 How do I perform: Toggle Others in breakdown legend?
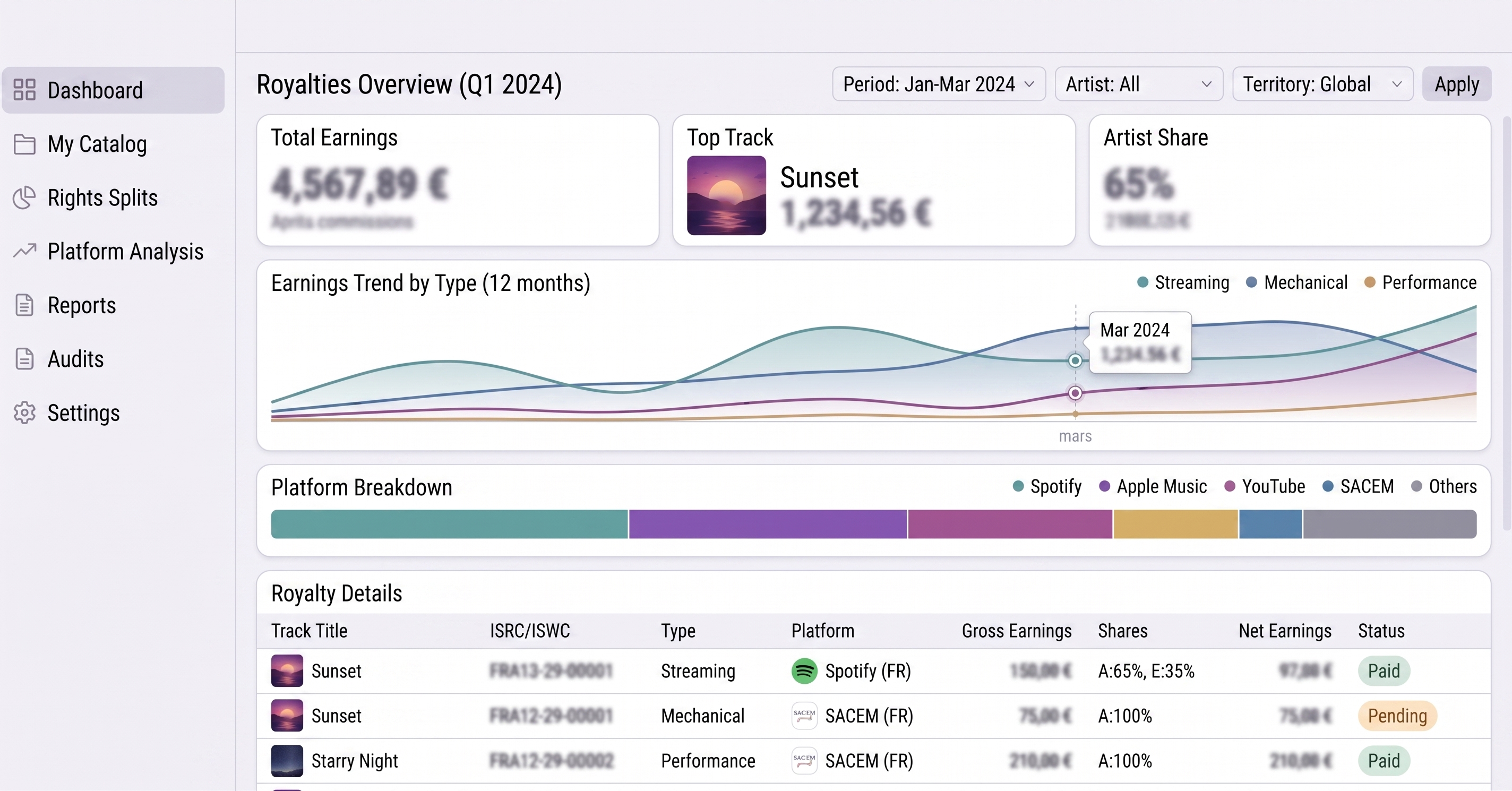pos(1444,486)
